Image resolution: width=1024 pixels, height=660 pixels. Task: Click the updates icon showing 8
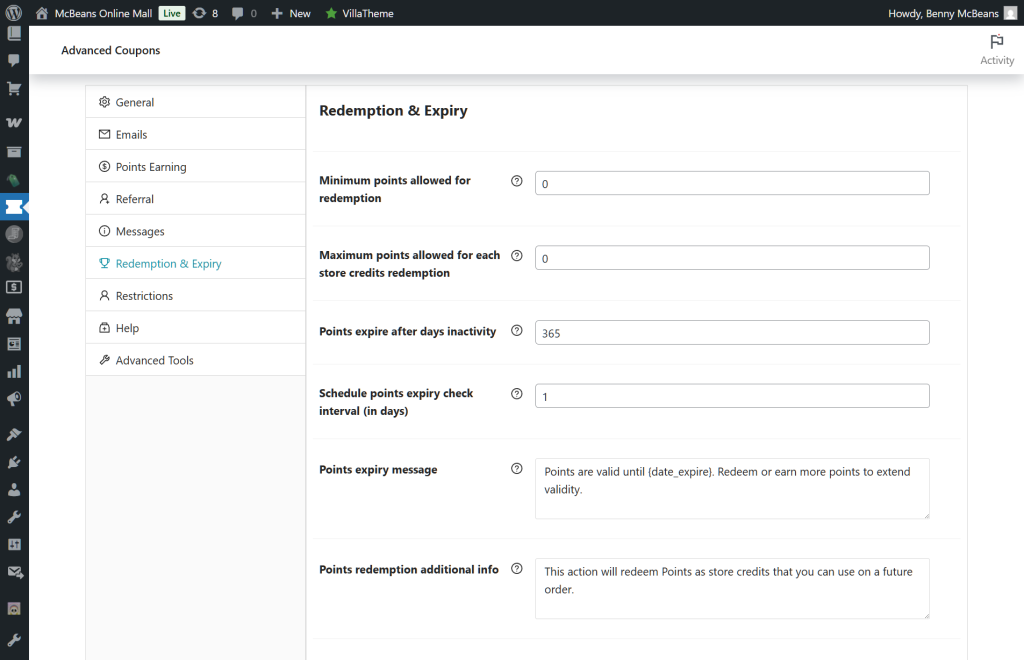click(x=207, y=13)
